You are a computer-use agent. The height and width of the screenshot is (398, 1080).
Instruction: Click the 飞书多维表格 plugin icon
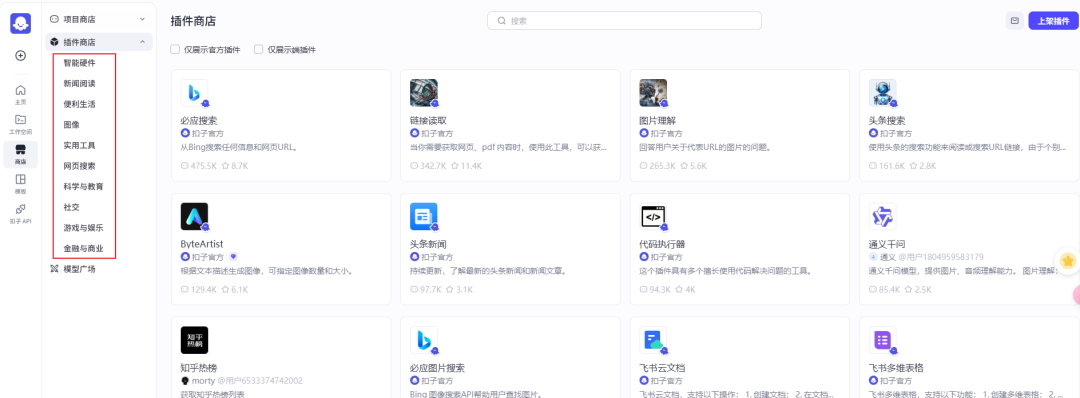click(x=882, y=340)
